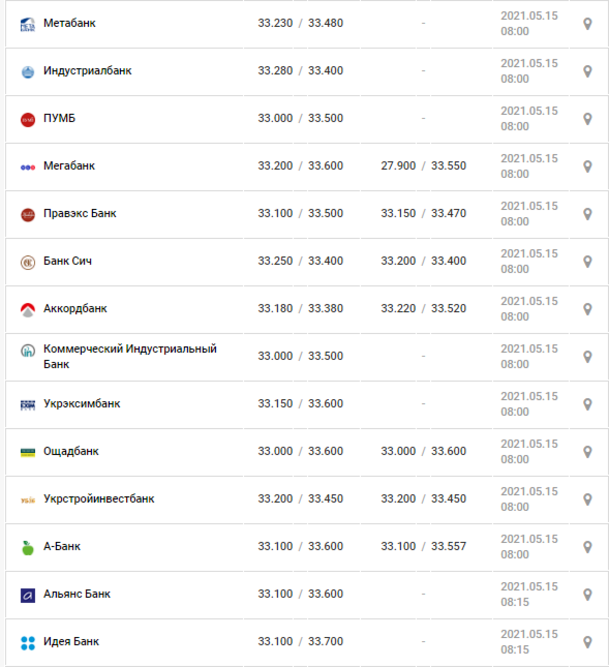The width and height of the screenshot is (609, 667).
Task: Open Ощадбанк location pin icon
Action: 587,452
